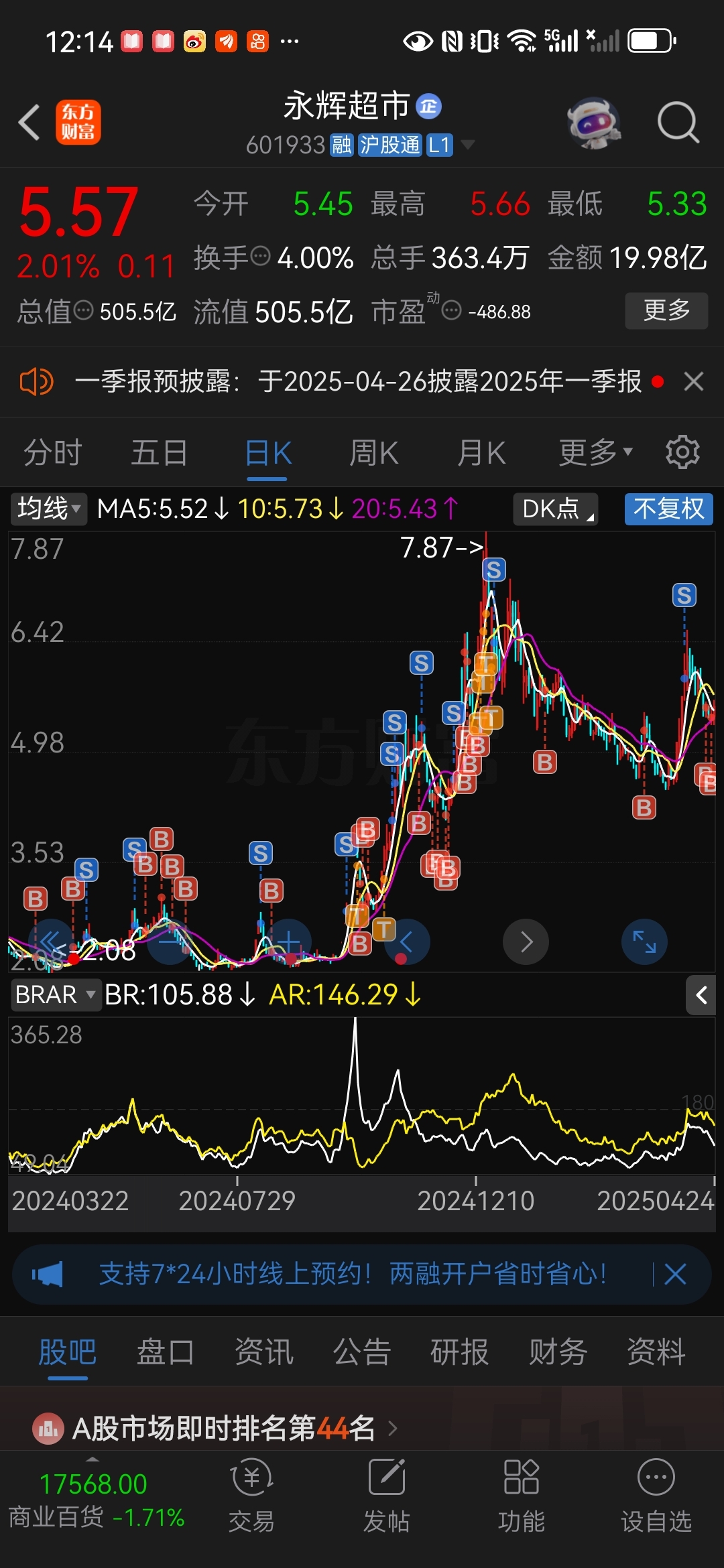This screenshot has height=1568, width=724.
Task: Tap the blue 正 badge next to 永辉超市
Action: coord(429,107)
